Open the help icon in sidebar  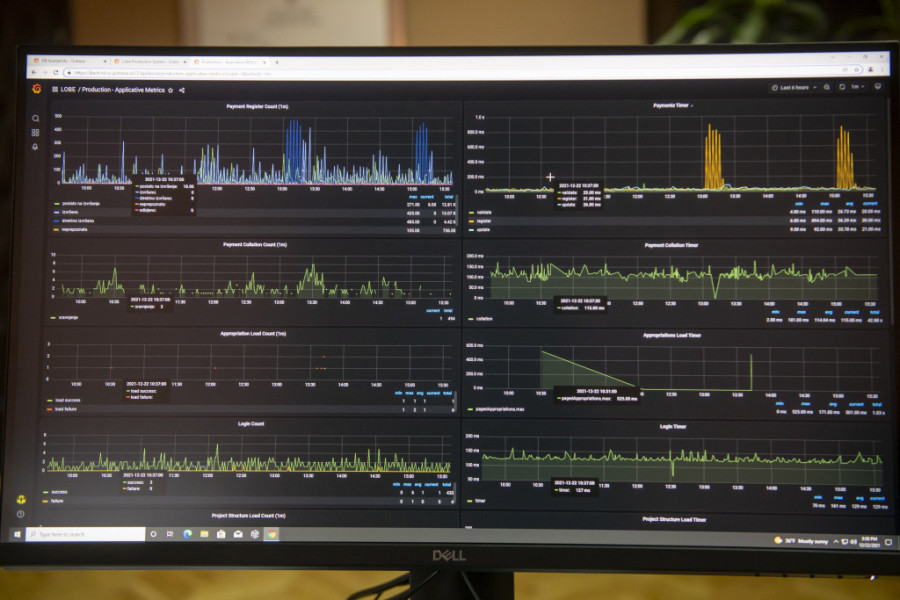[x=21, y=514]
